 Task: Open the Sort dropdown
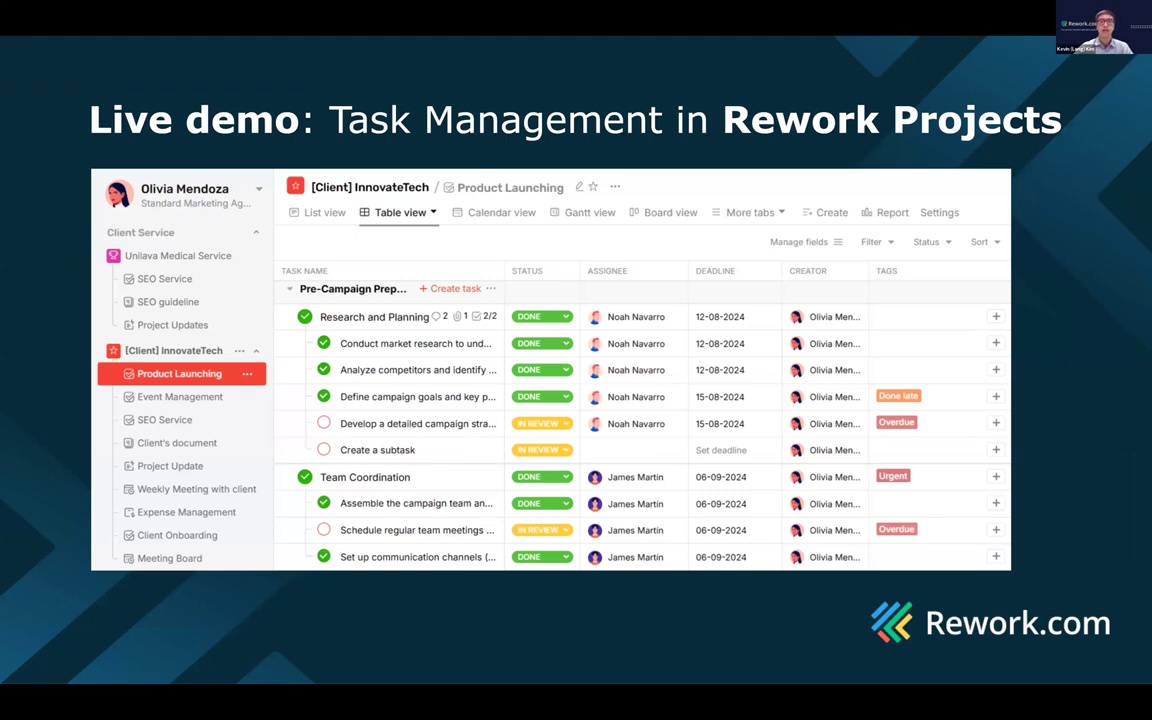click(x=985, y=242)
